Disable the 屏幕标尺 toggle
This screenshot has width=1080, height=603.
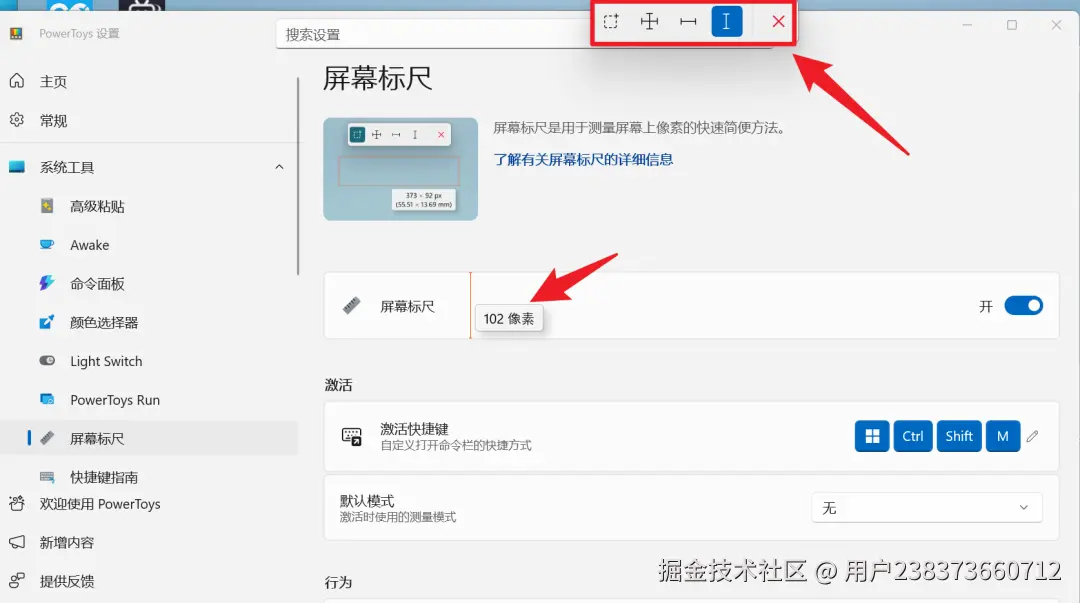[x=1022, y=305]
